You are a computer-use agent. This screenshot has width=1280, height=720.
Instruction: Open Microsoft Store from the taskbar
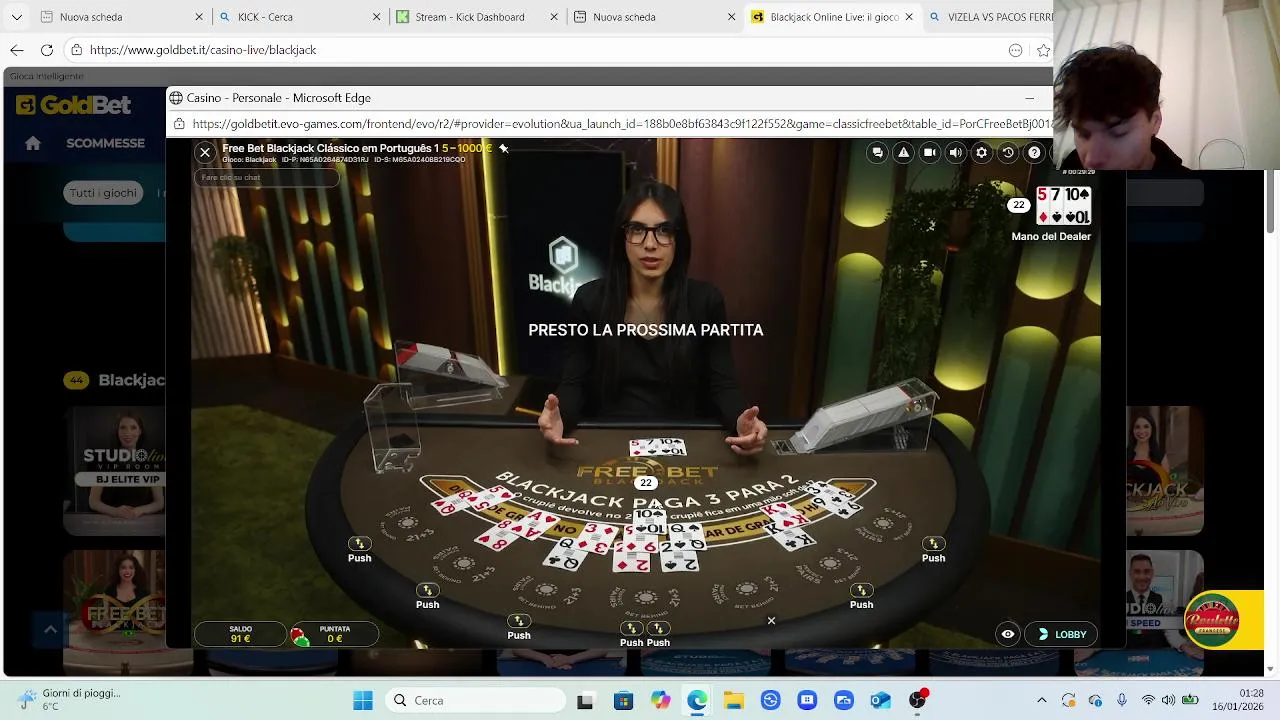623,700
